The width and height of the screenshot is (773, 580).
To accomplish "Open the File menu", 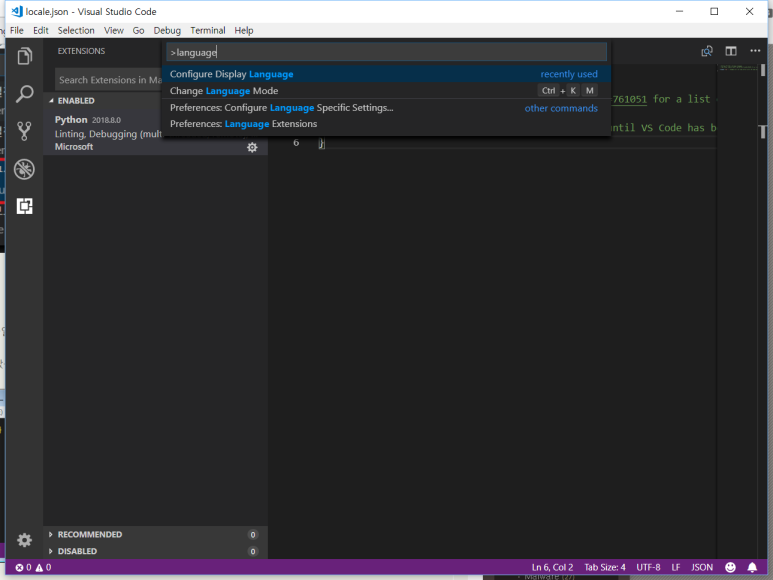I will coord(17,31).
